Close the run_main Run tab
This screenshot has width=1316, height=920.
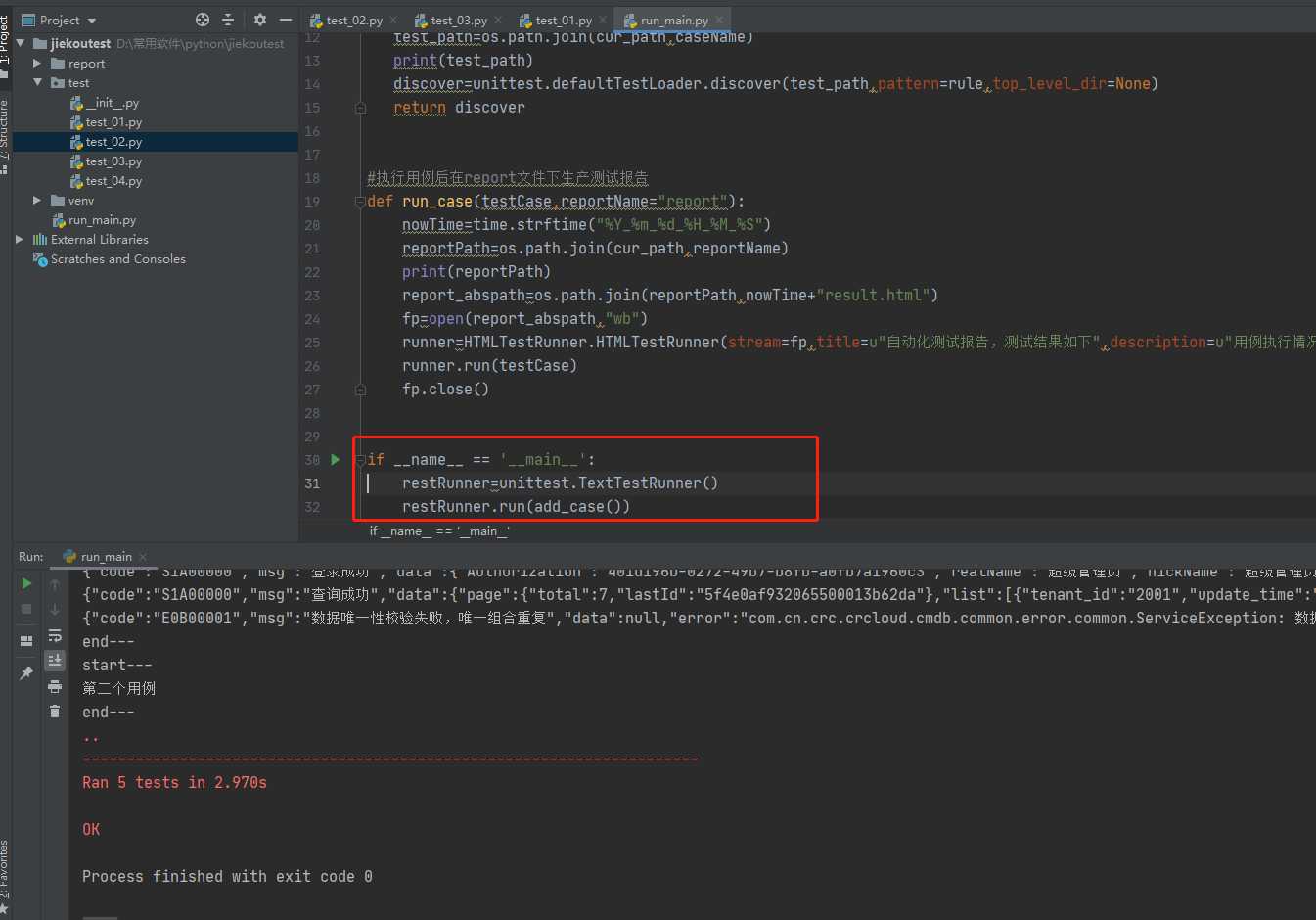coord(143,557)
